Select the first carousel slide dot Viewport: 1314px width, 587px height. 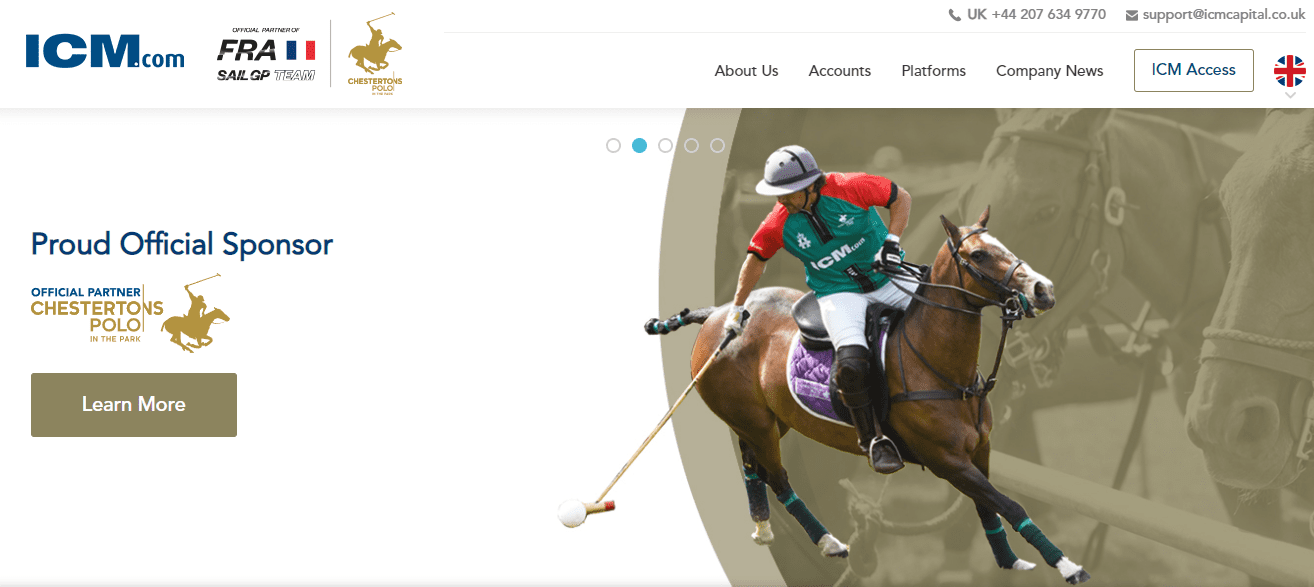tap(614, 146)
